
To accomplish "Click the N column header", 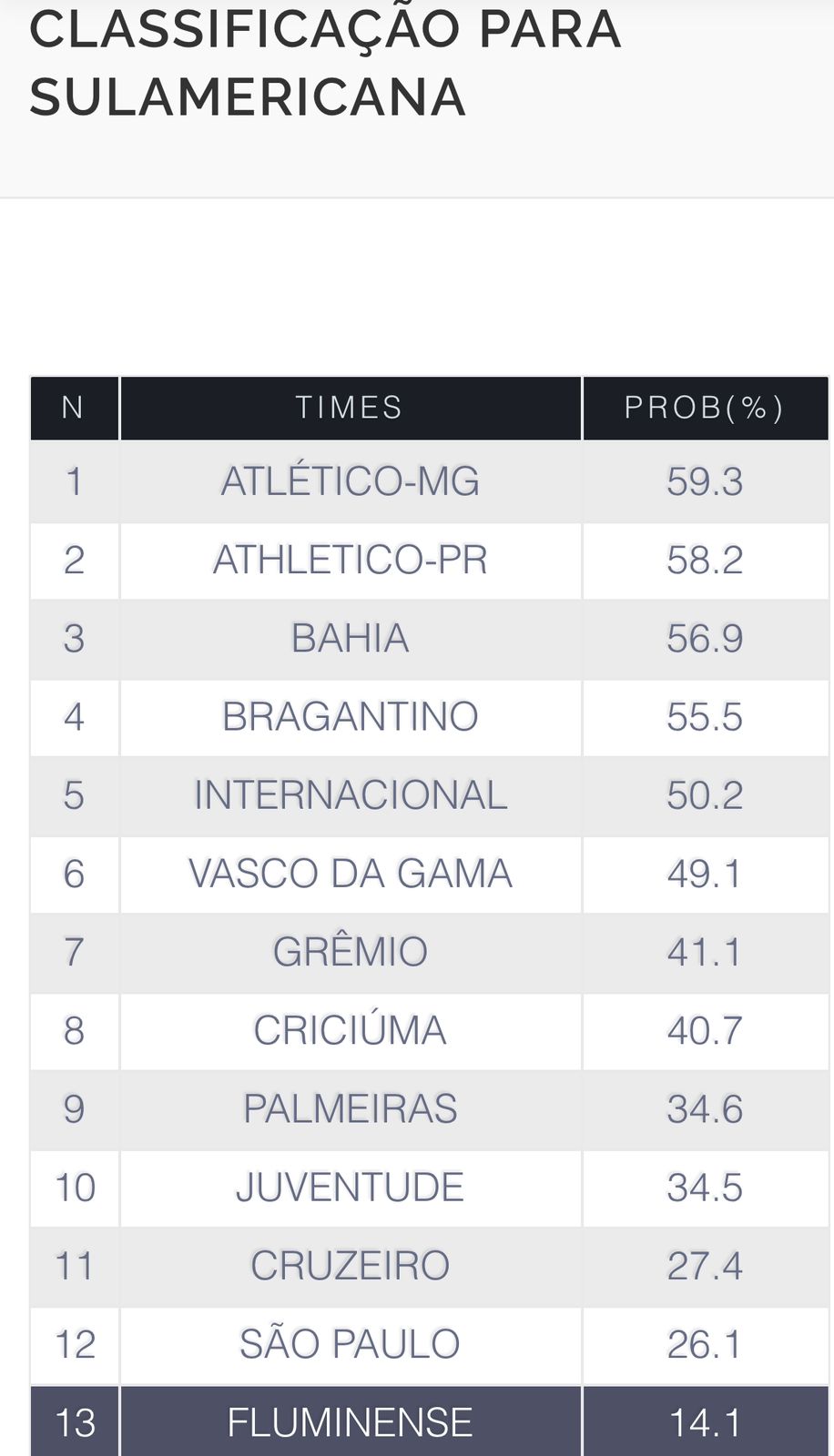I will [x=74, y=408].
